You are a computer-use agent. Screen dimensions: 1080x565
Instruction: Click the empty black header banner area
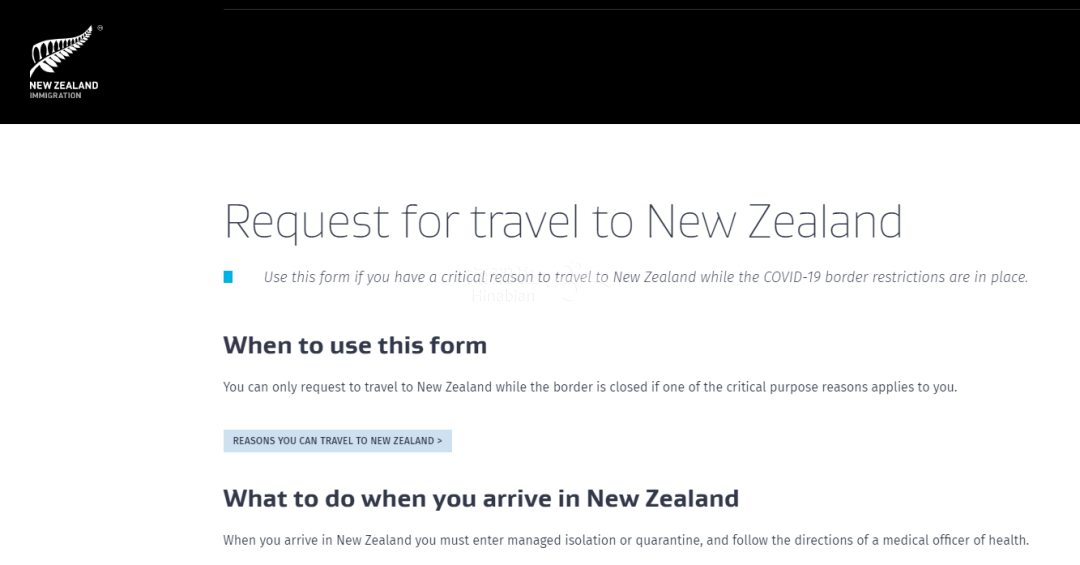[x=600, y=70]
